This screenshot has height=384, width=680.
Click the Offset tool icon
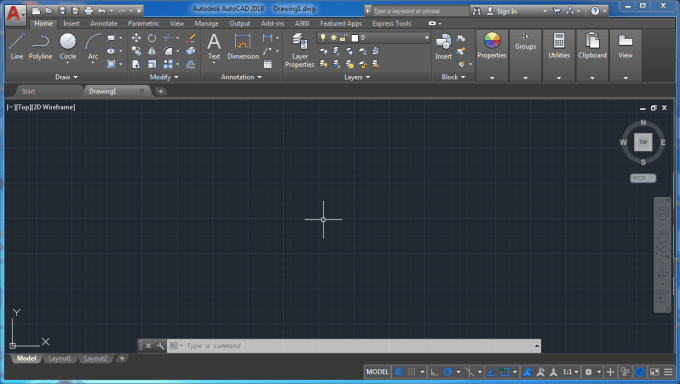[190, 65]
